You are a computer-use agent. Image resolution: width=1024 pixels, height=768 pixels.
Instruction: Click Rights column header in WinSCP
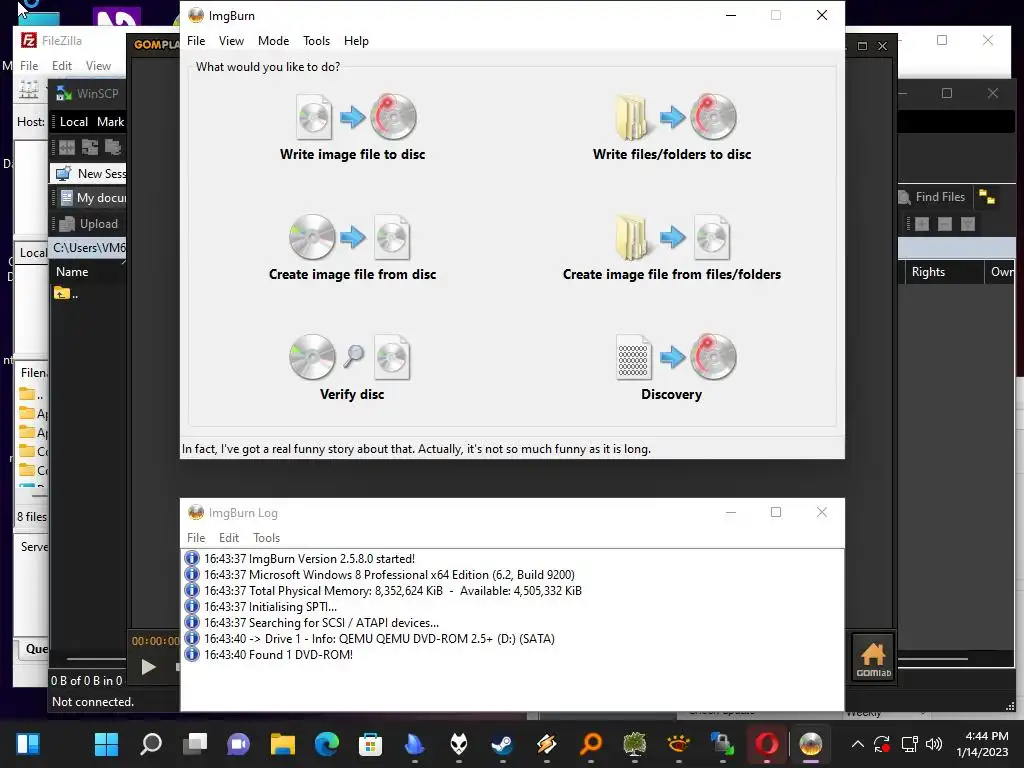tap(928, 272)
